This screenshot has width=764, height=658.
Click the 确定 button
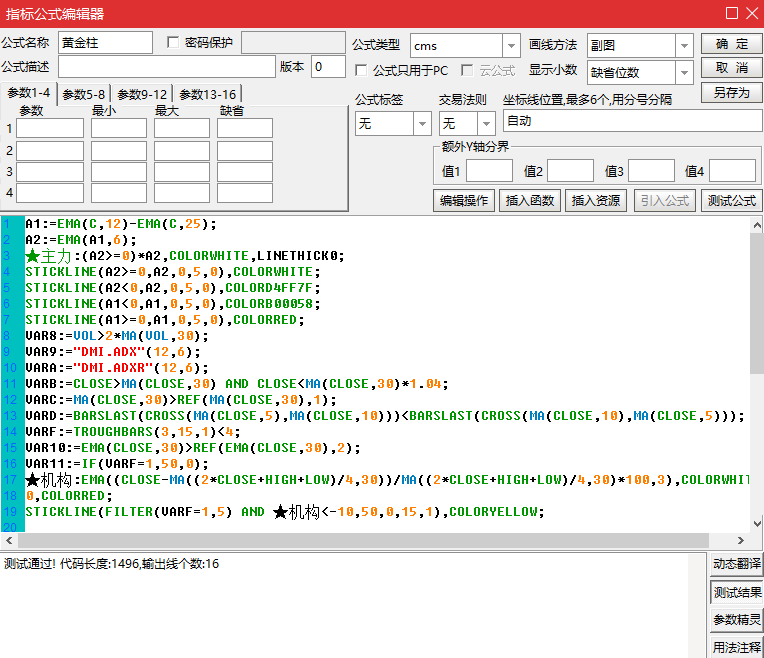(x=731, y=44)
